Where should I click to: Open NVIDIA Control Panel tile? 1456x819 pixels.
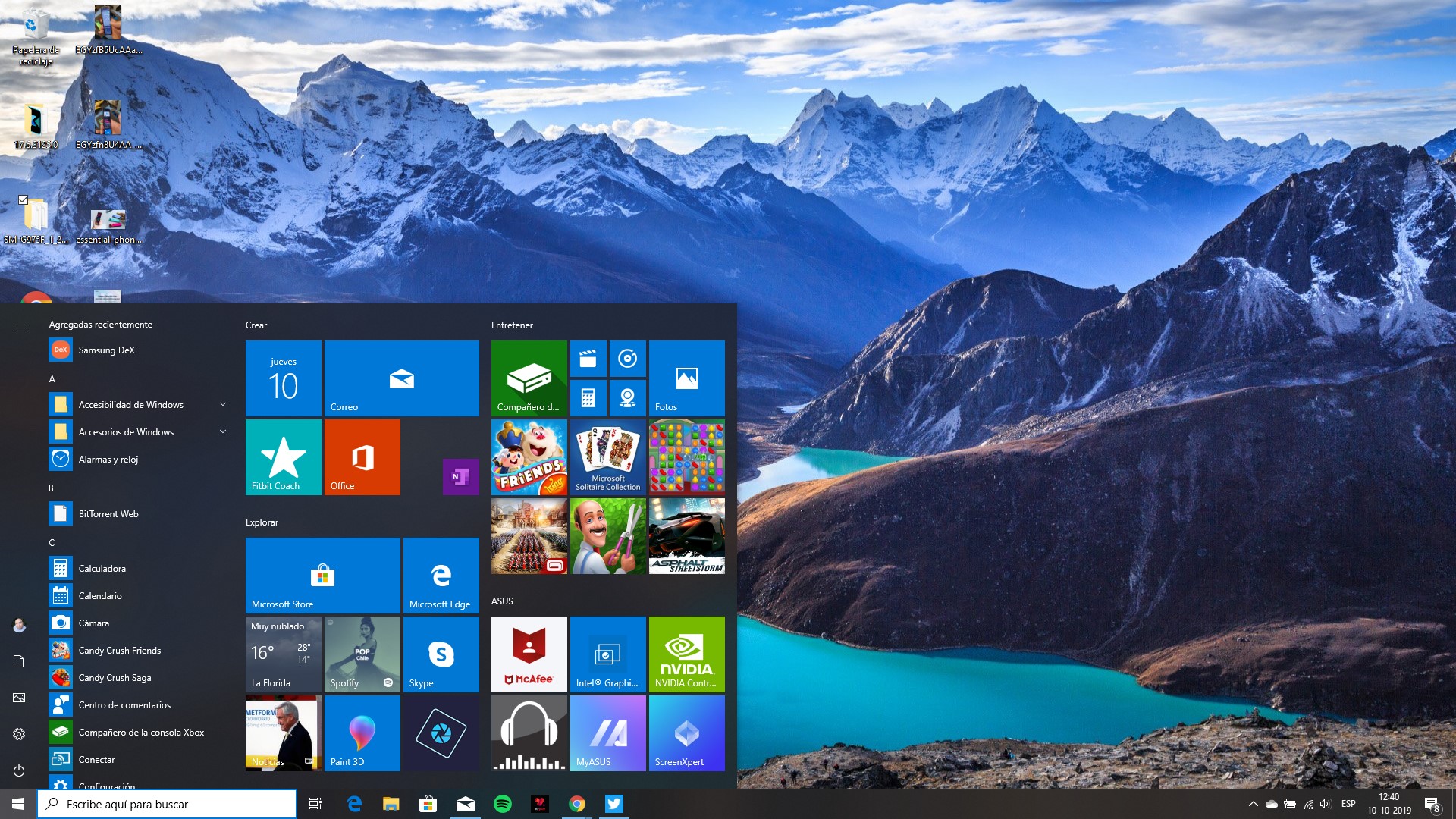pyautogui.click(x=687, y=654)
